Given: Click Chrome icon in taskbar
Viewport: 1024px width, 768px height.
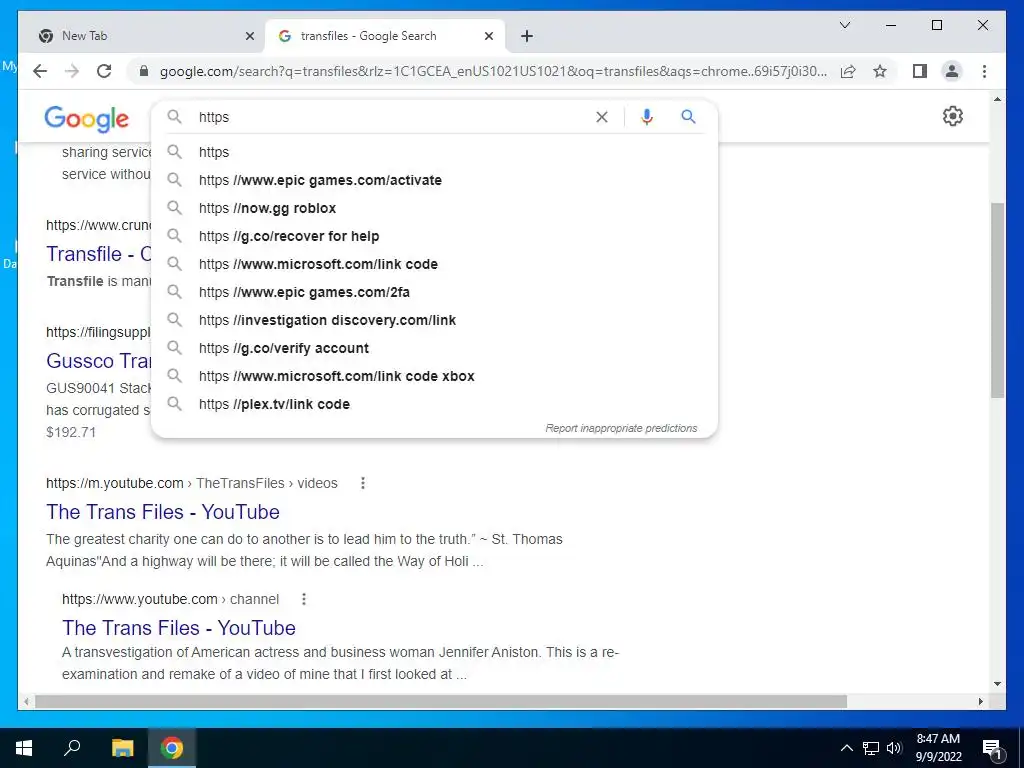Looking at the screenshot, I should (172, 748).
